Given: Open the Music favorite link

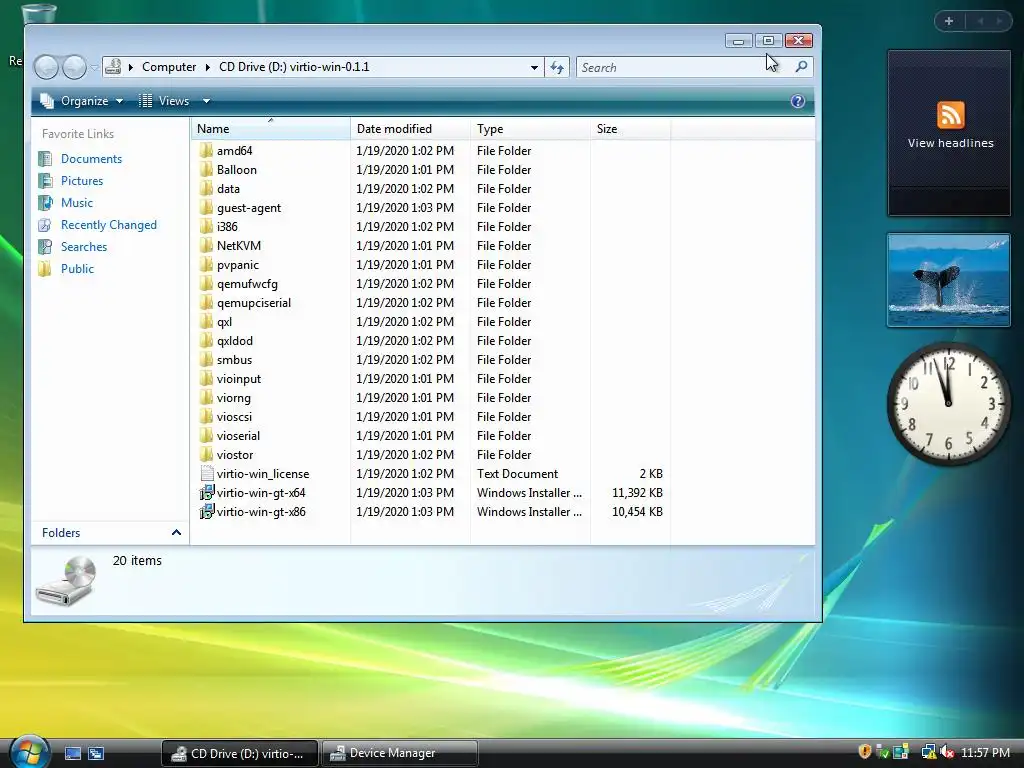Looking at the screenshot, I should pos(77,203).
